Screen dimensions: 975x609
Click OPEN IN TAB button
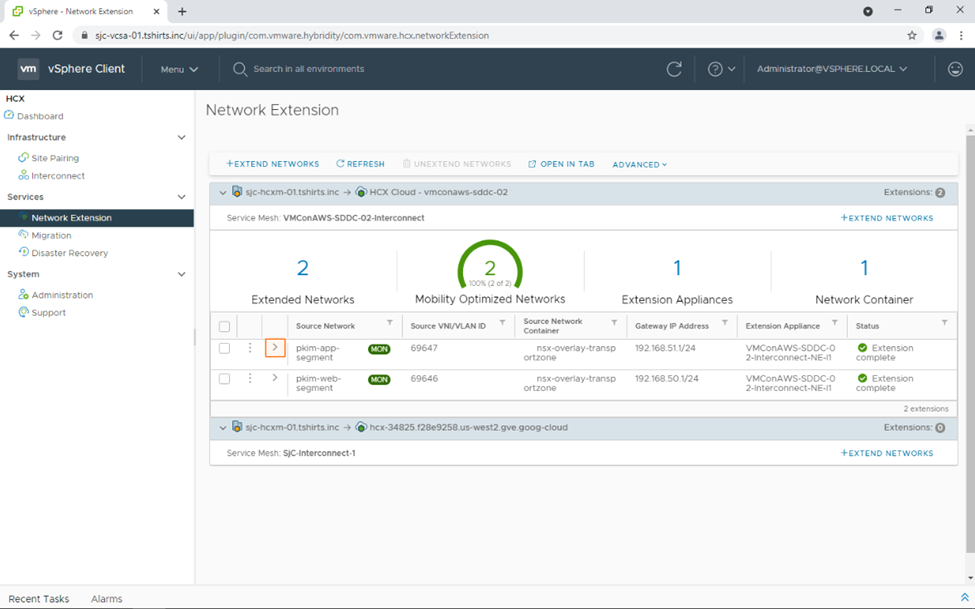point(561,164)
